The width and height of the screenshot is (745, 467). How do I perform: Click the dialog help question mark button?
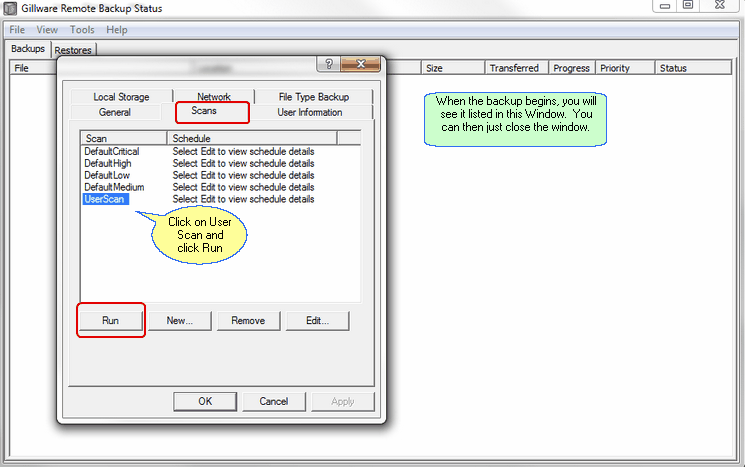[x=329, y=64]
